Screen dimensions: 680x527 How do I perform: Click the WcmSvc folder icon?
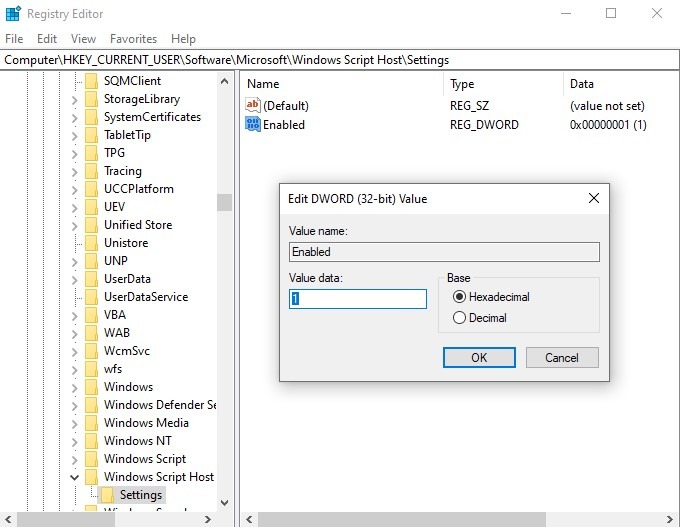click(x=91, y=350)
